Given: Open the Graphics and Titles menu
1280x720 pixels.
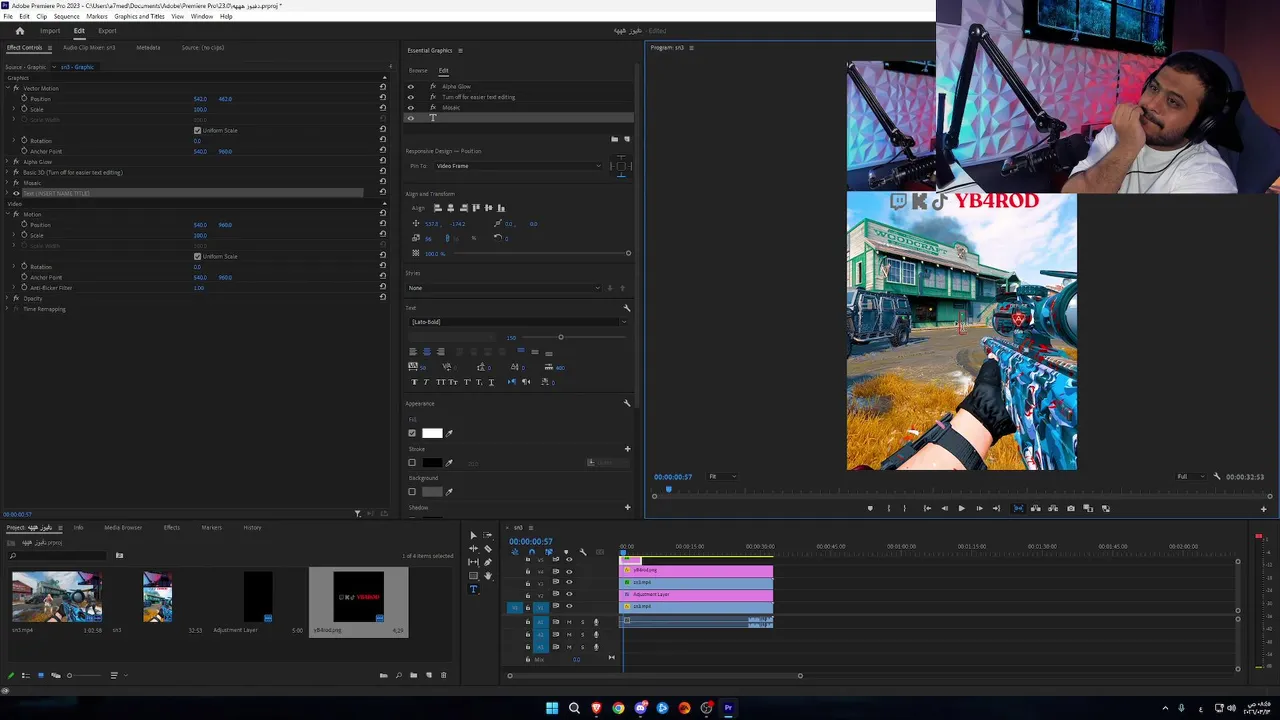Looking at the screenshot, I should (x=139, y=16).
